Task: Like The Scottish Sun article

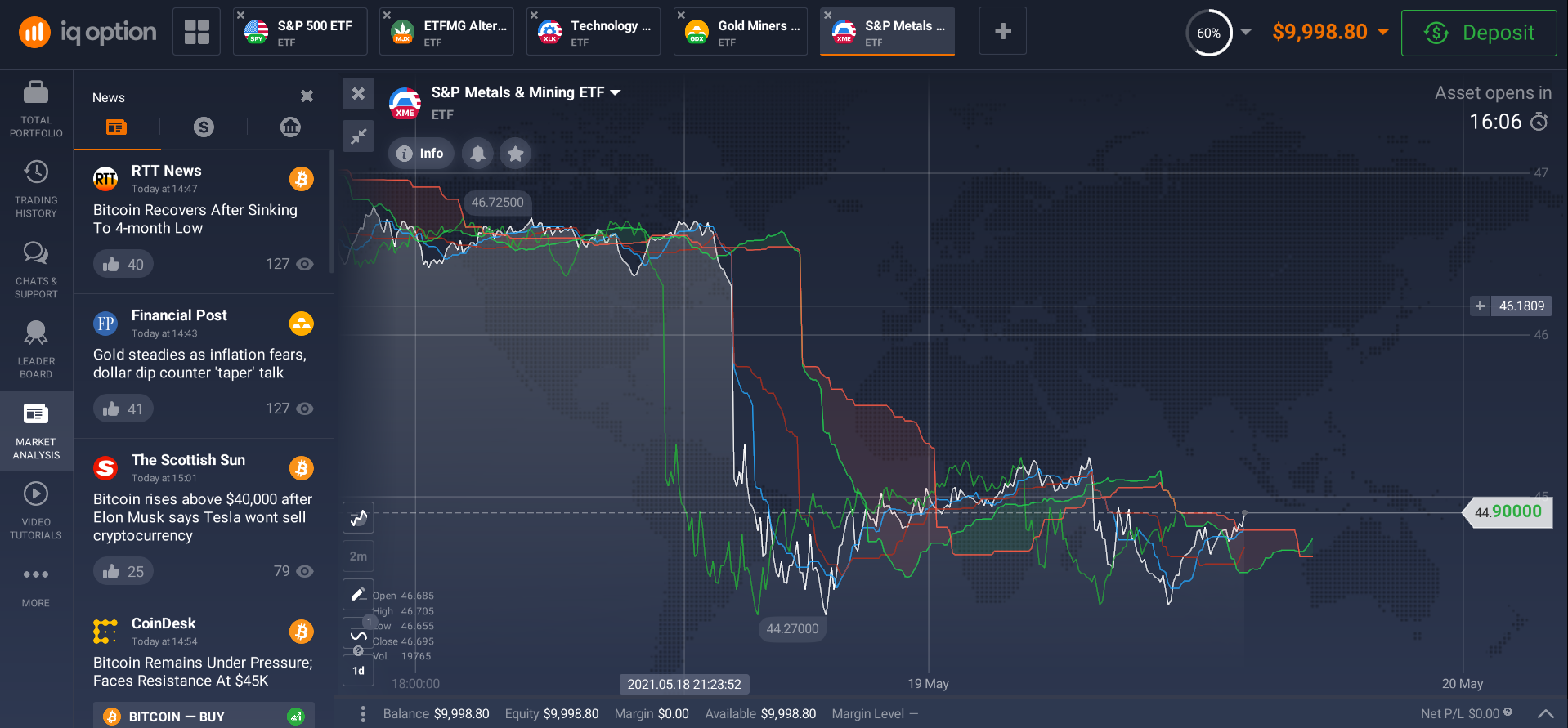Action: [123, 571]
